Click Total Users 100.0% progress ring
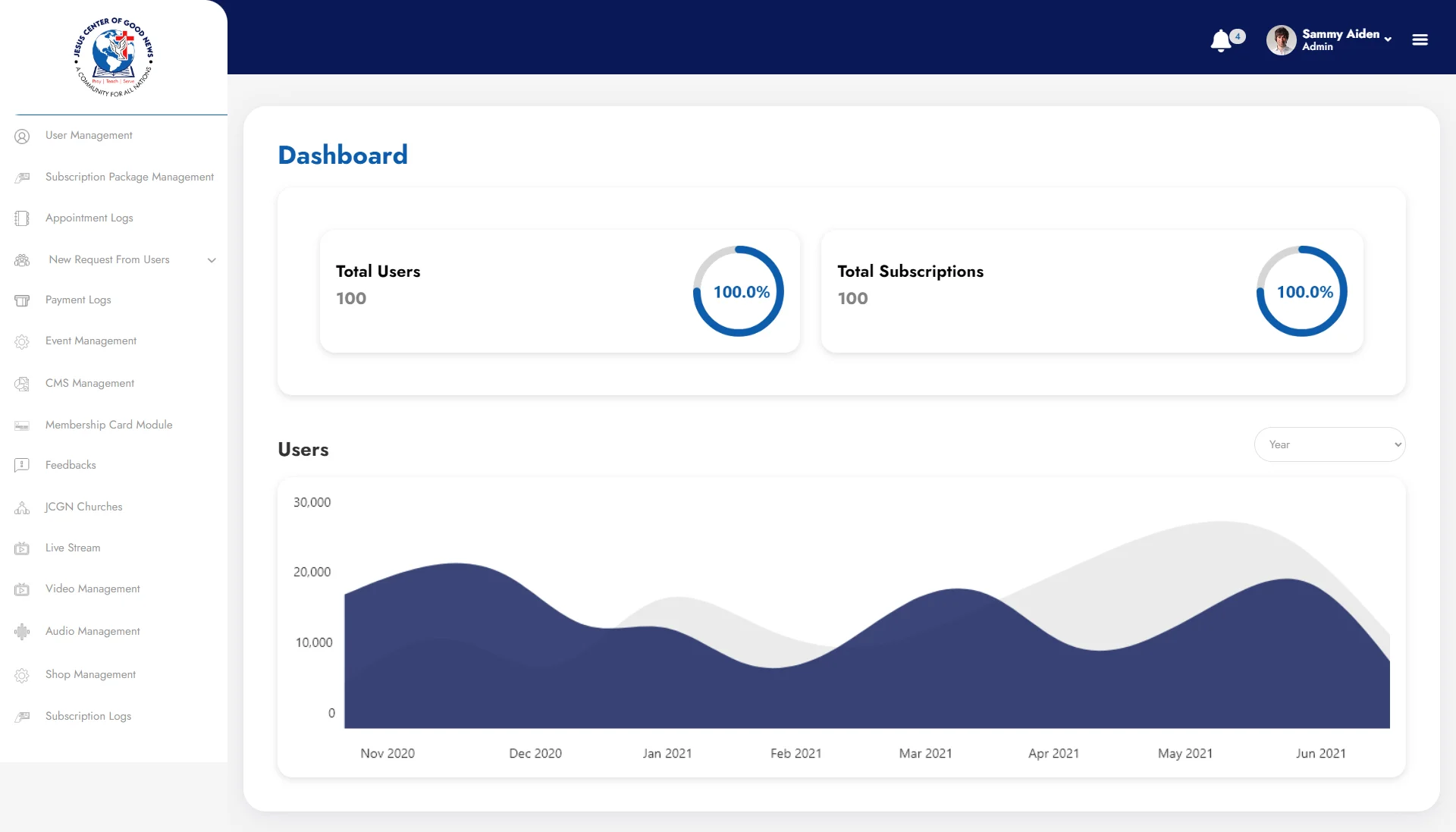The image size is (1456, 832). tap(739, 291)
